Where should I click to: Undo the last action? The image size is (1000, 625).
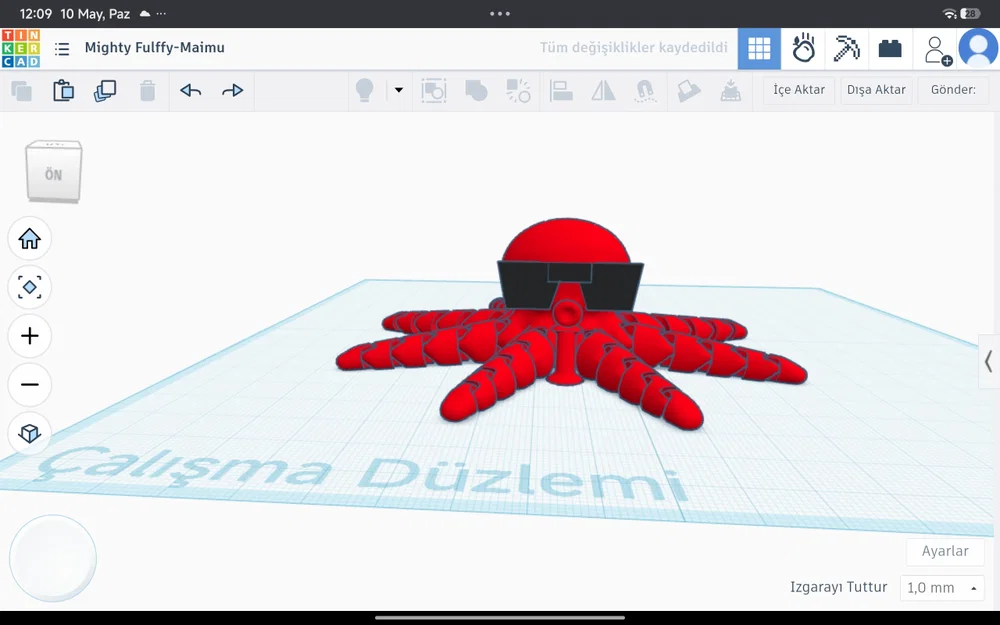(191, 91)
